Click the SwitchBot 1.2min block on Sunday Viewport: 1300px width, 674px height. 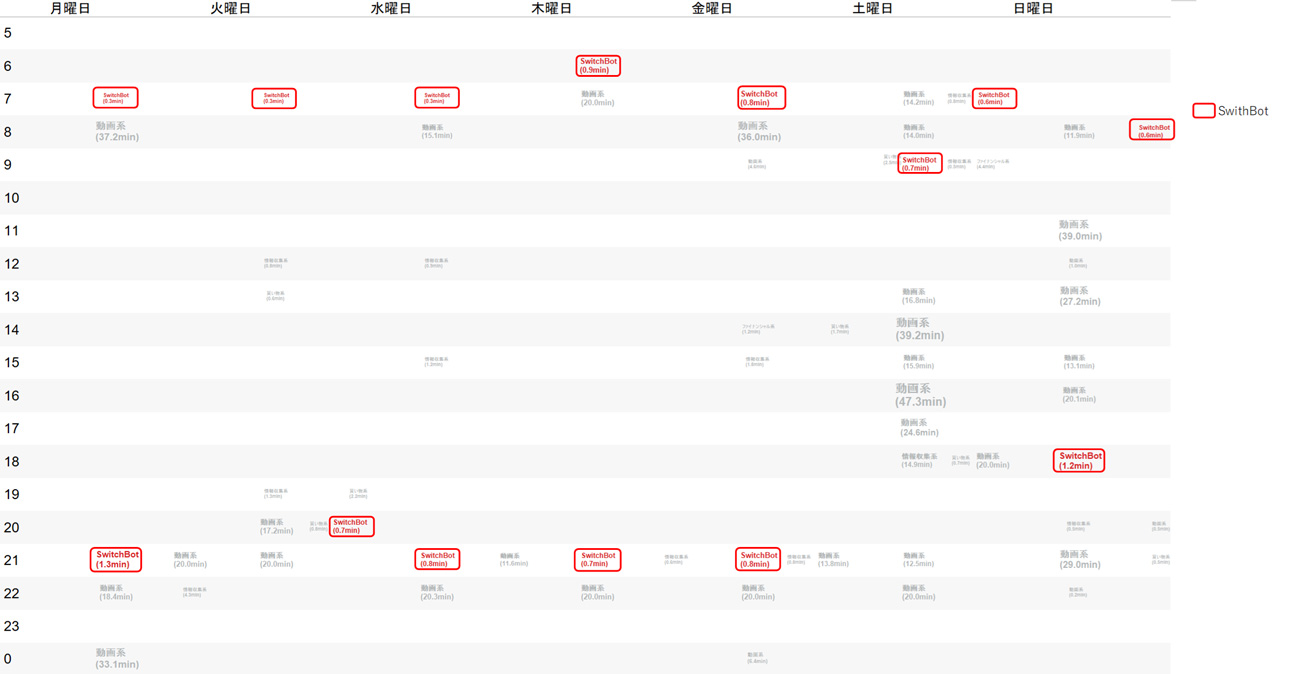[x=1079, y=461]
